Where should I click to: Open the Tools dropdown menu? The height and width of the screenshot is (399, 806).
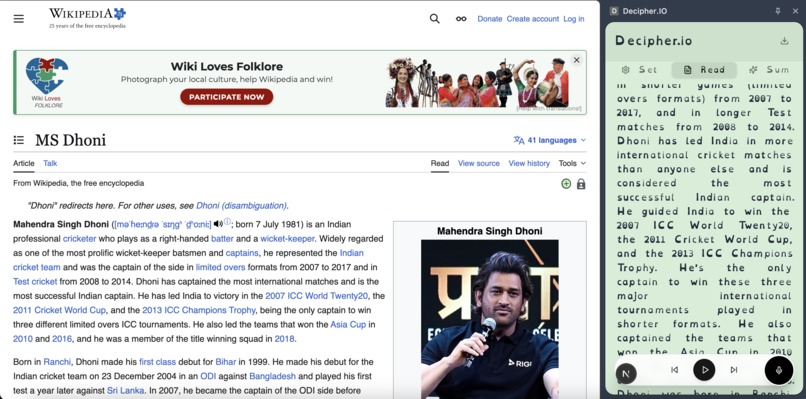pos(572,163)
